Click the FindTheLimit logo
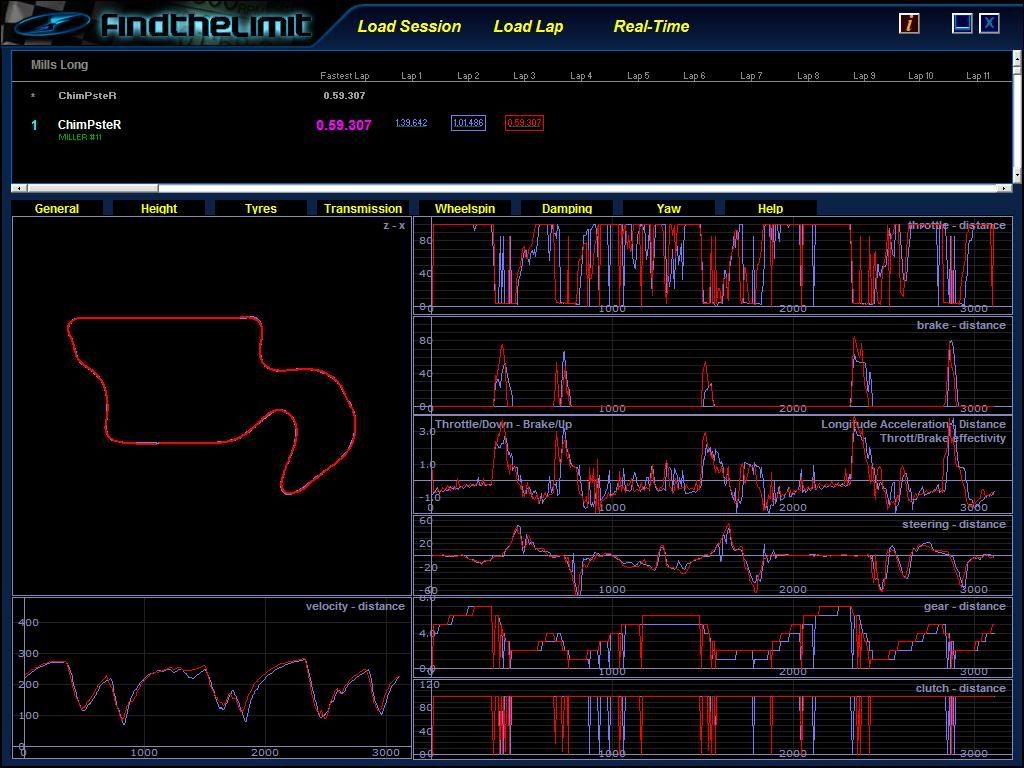The image size is (1024, 768). click(163, 25)
